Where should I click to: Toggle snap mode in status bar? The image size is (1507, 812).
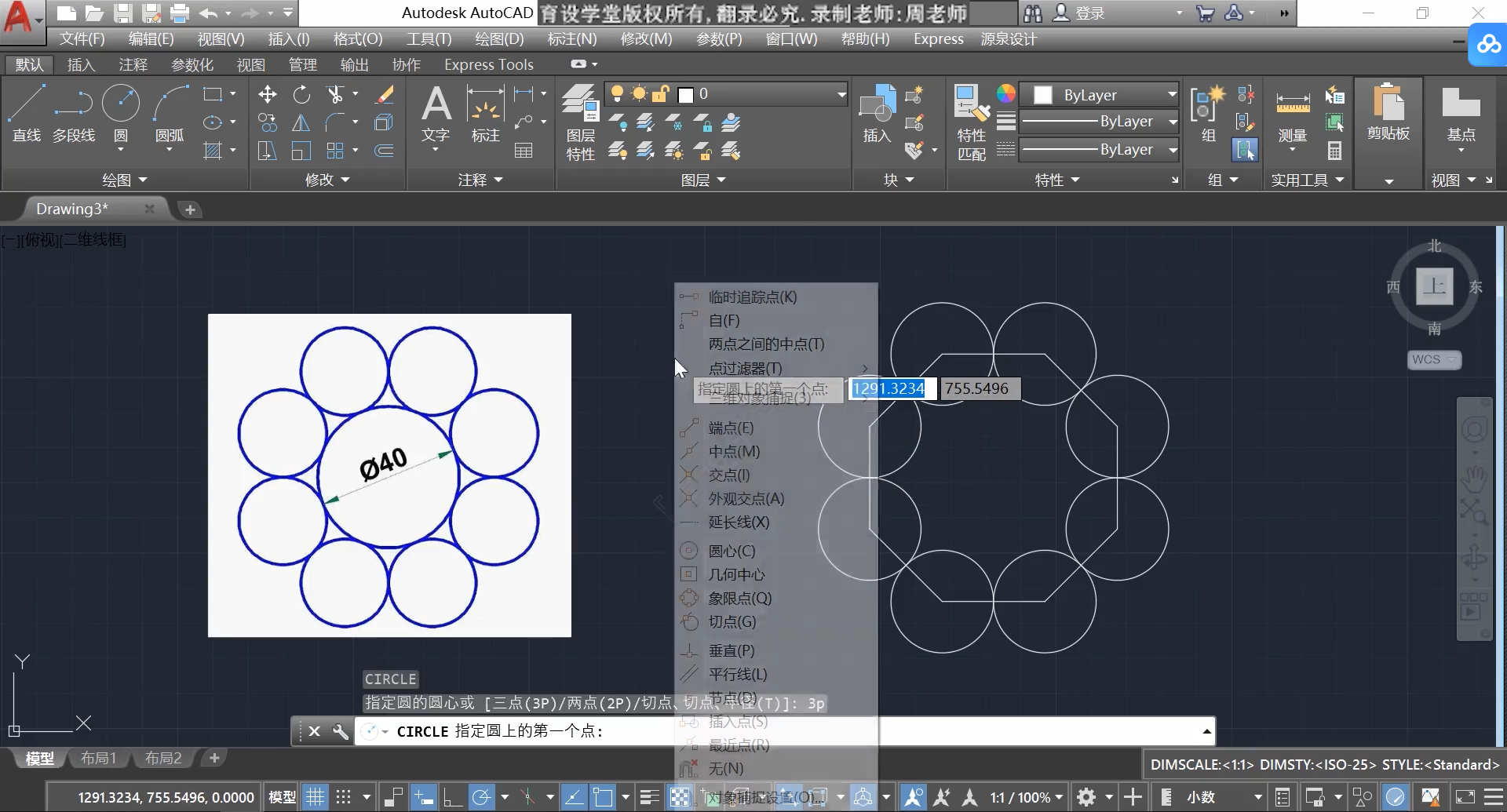pos(343,797)
